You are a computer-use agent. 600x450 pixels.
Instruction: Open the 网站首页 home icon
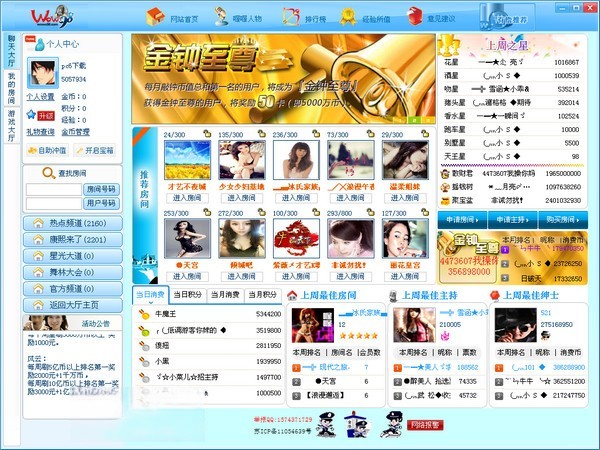point(155,16)
